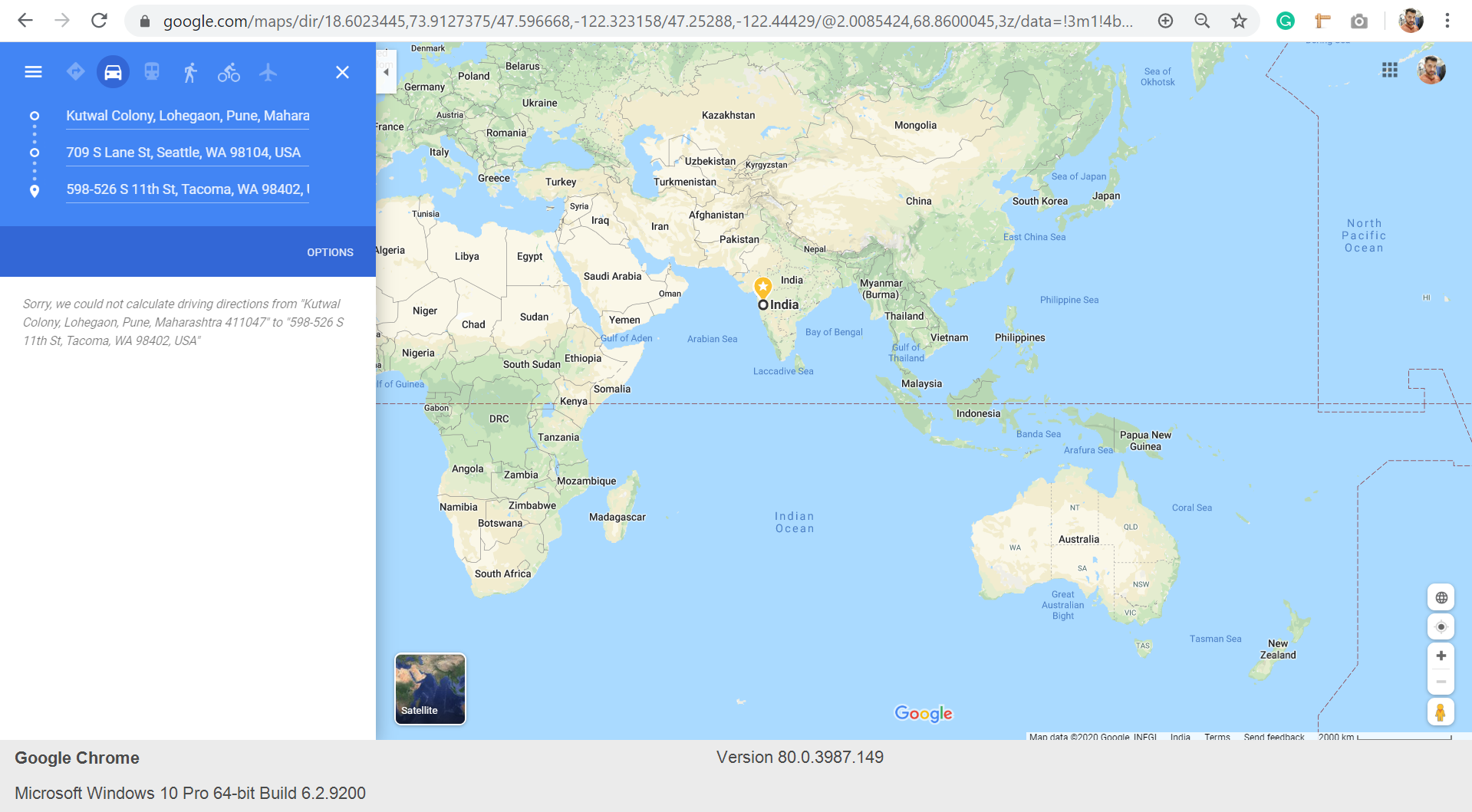Toggle the 2000 km map scale
Image resolution: width=1472 pixels, height=812 pixels.
tap(1385, 737)
